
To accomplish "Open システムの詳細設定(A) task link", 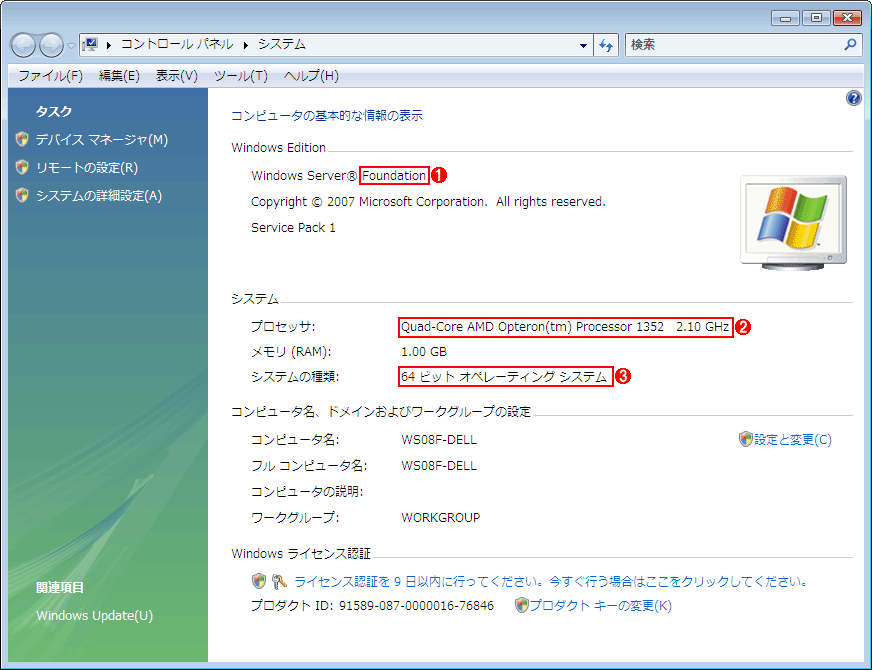I will (x=99, y=196).
